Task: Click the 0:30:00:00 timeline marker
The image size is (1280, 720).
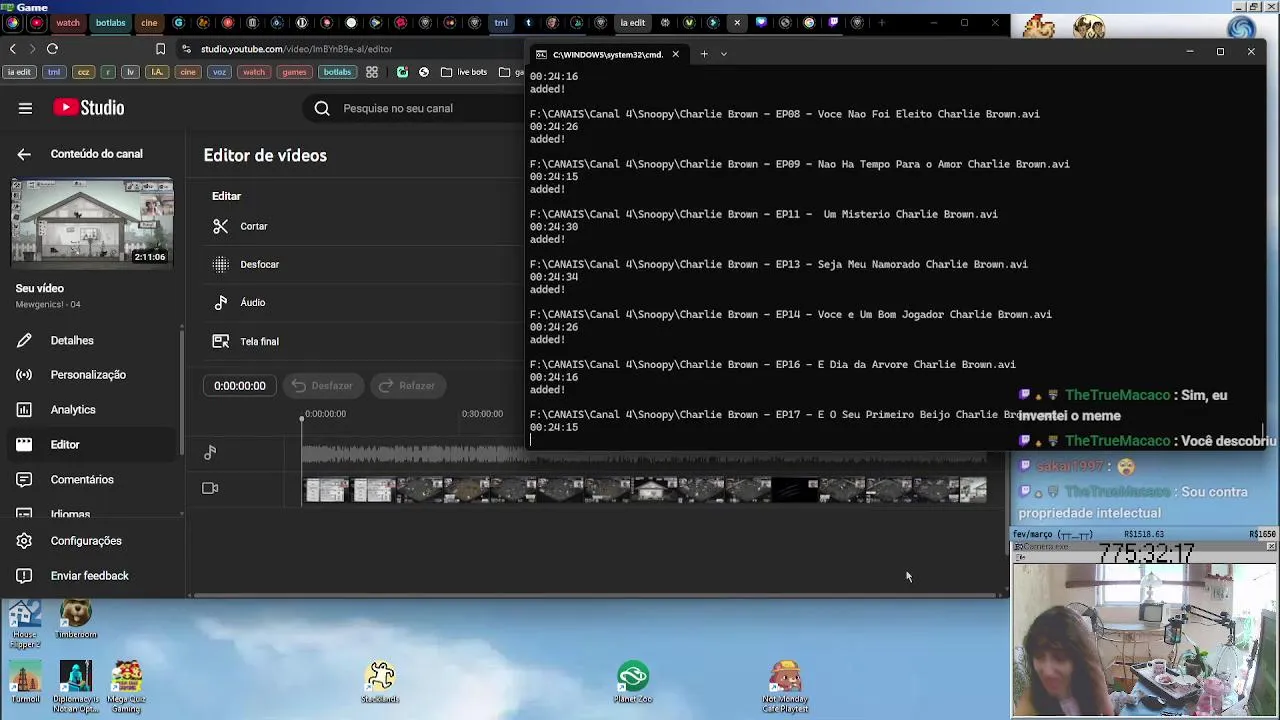Action: tap(482, 414)
